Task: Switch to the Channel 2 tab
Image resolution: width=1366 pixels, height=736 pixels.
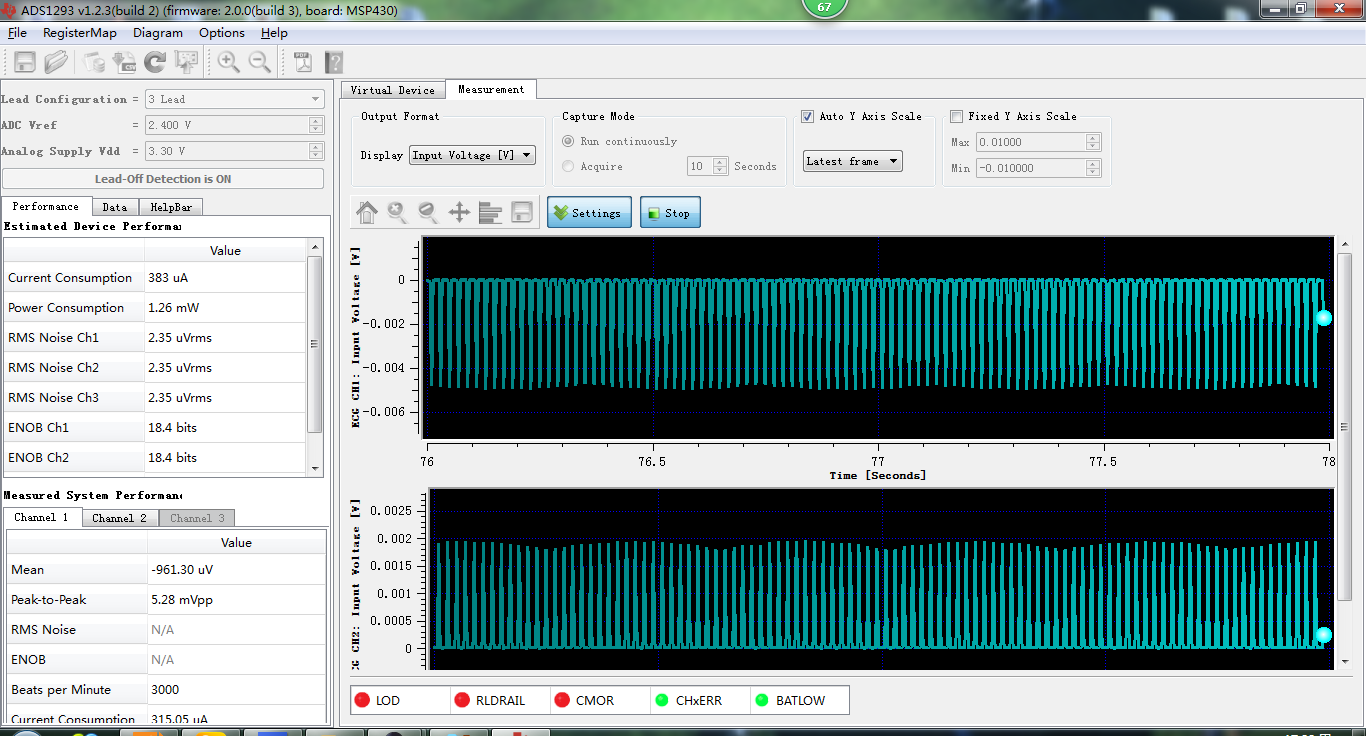Action: pos(119,518)
